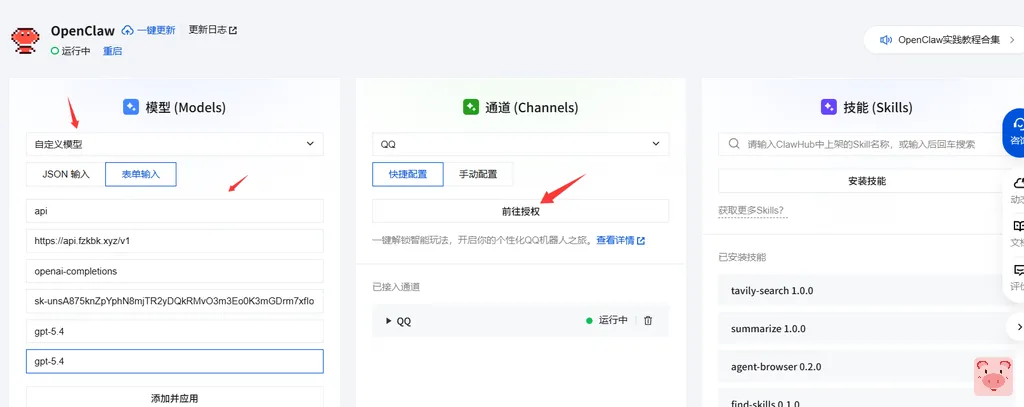Click the focused gpt-5.4 field

point(175,361)
